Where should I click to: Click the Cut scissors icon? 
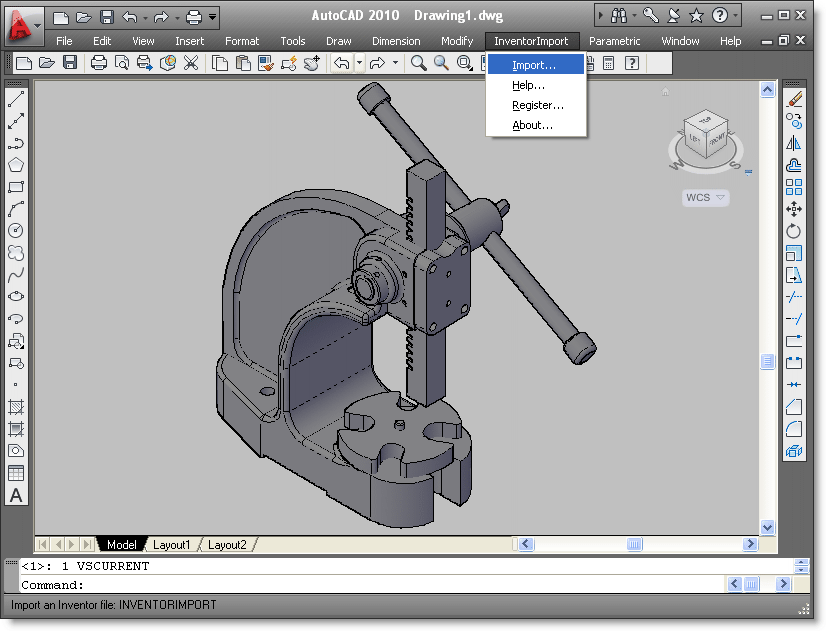191,63
